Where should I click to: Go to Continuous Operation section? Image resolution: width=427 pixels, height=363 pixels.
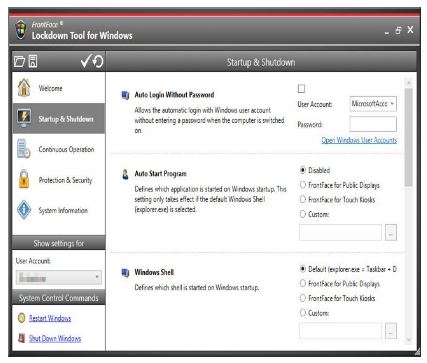pos(59,149)
